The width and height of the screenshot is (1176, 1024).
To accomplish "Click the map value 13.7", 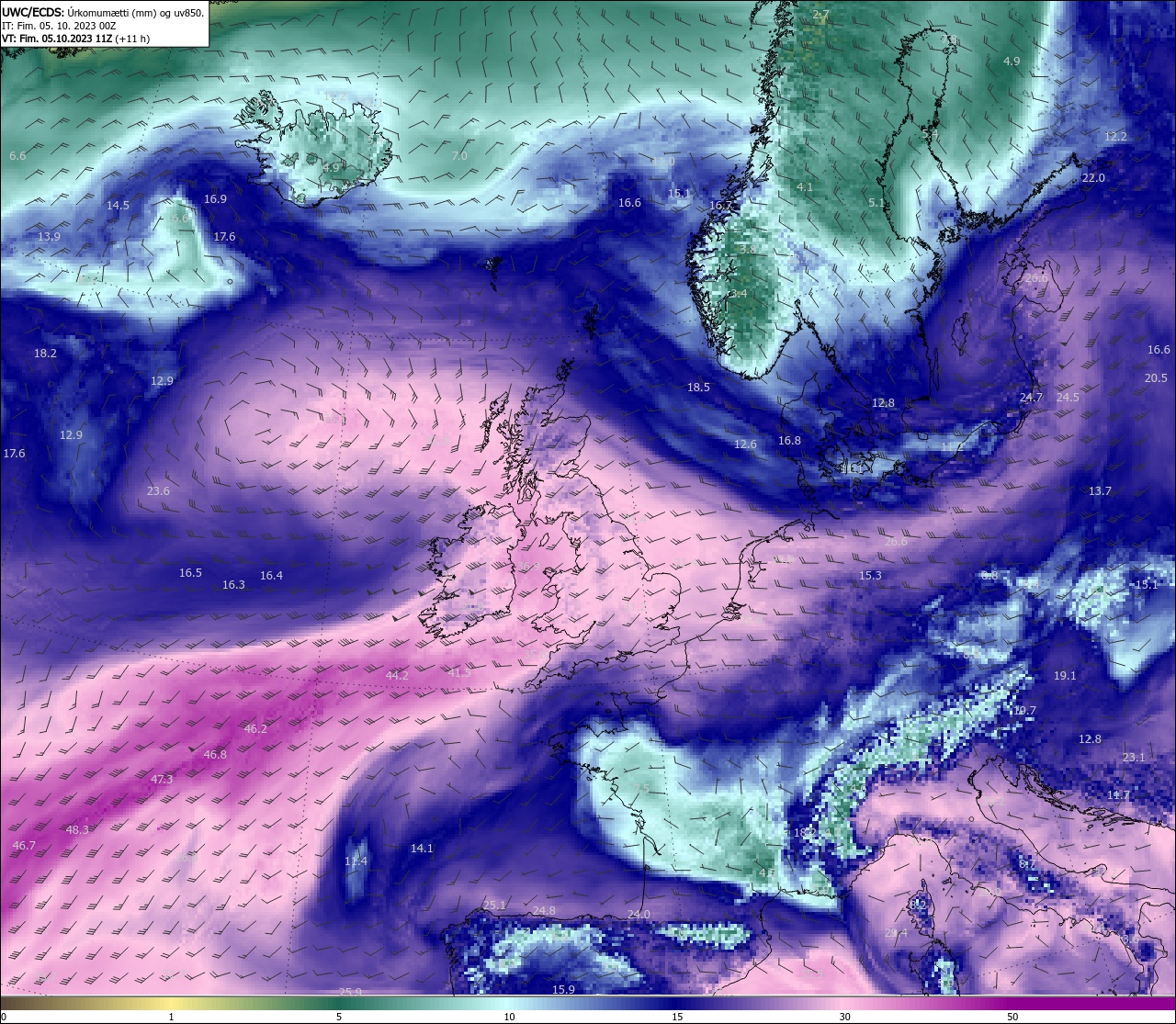I will pyautogui.click(x=1100, y=490).
